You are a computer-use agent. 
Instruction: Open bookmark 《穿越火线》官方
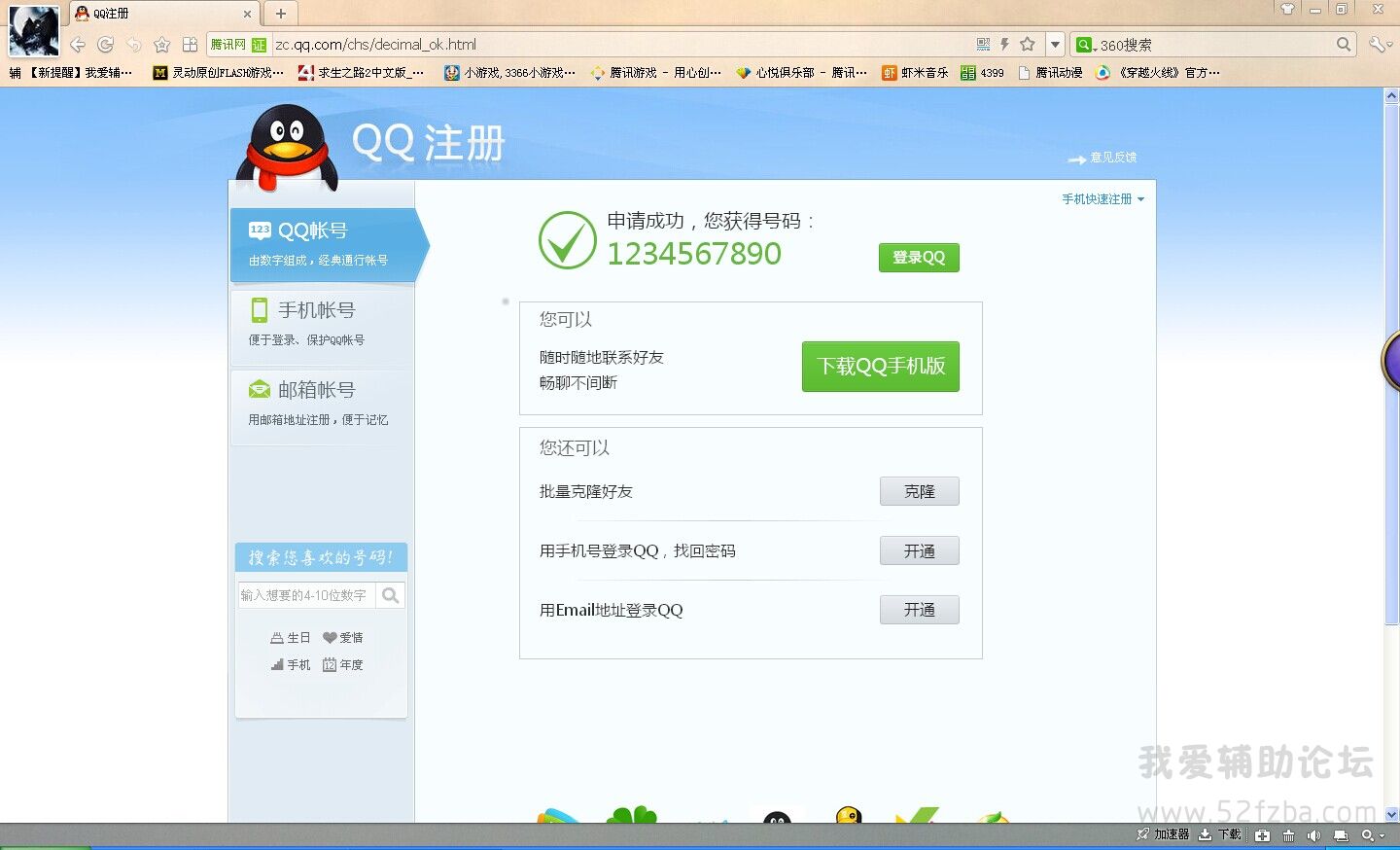tap(1157, 73)
